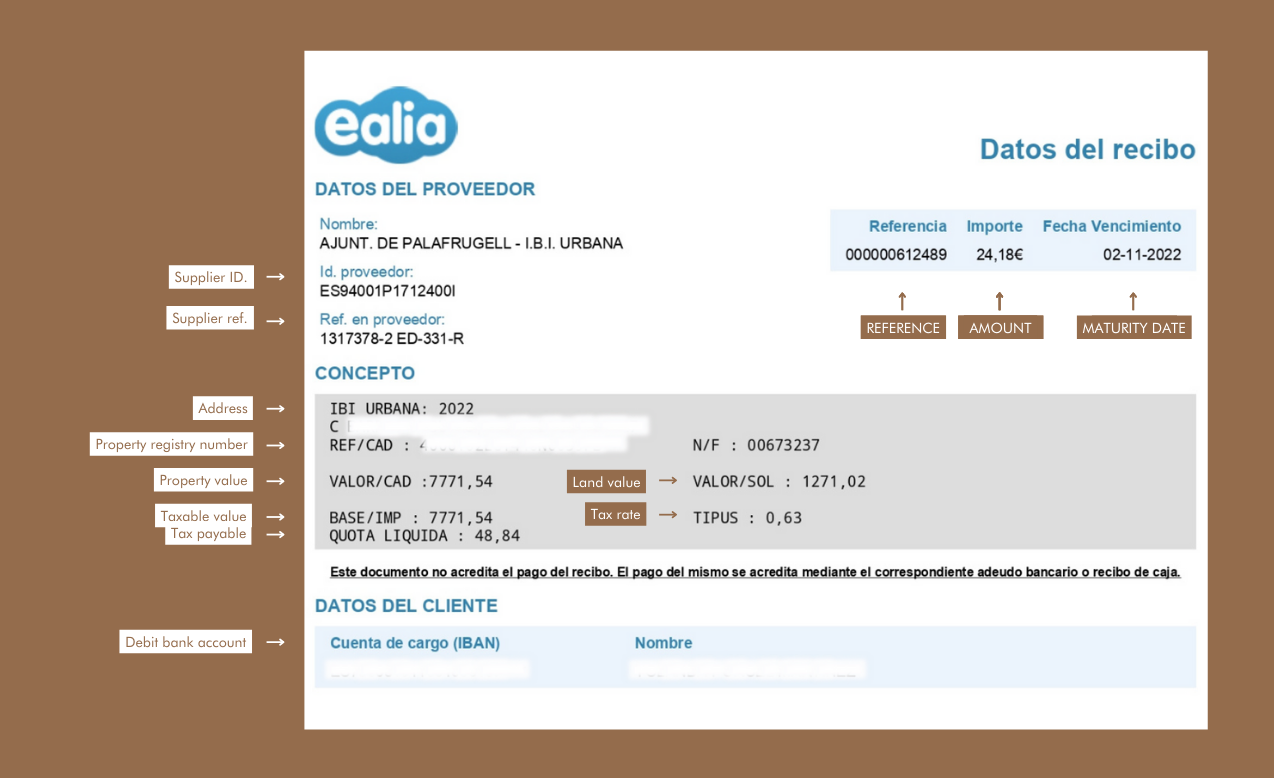Screen dimensions: 1274x778
Task: Select the supplier ID ES94001P1712400I text
Action: pyautogui.click(x=388, y=291)
